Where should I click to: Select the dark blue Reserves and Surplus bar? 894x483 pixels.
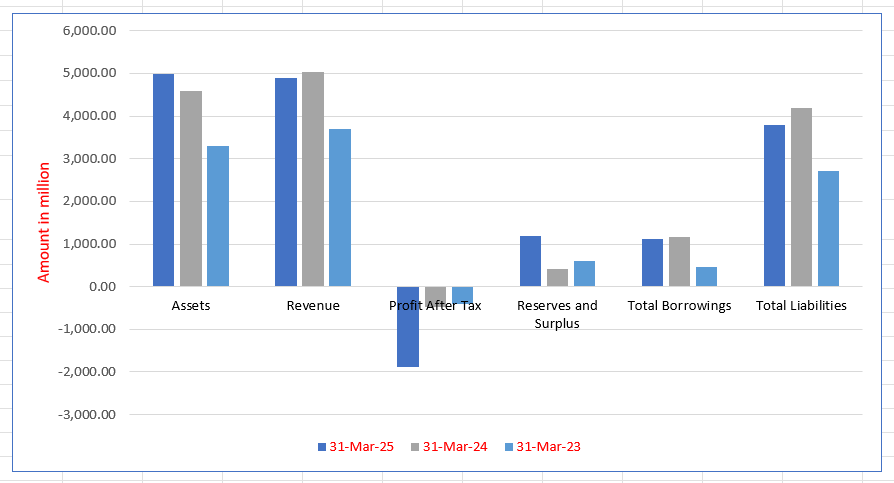[x=530, y=261]
